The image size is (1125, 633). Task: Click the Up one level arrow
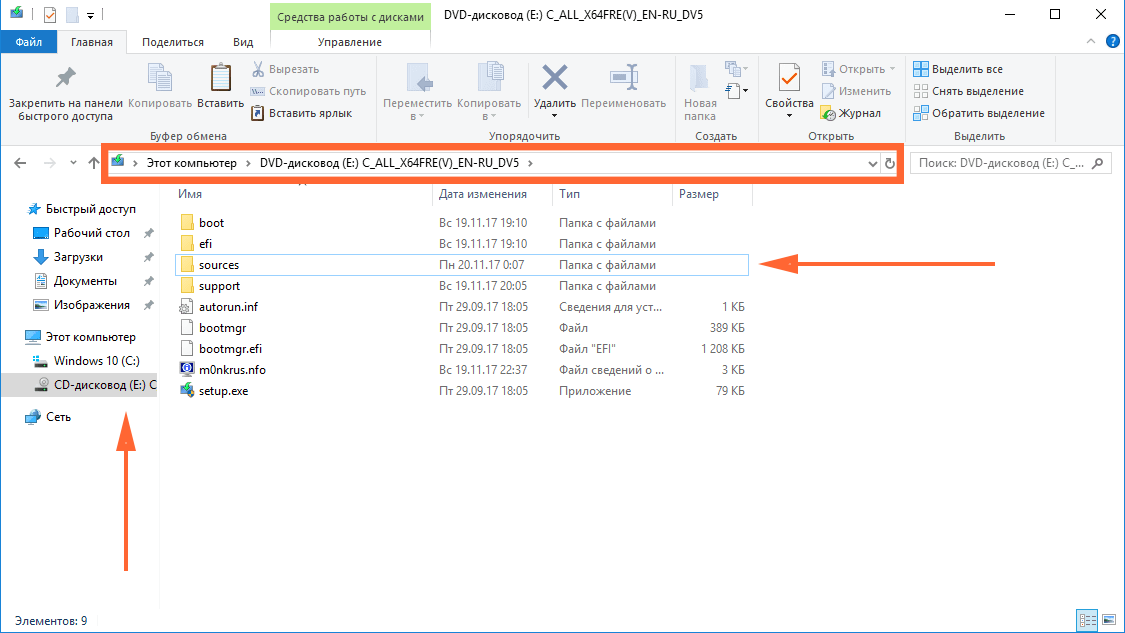(93, 163)
